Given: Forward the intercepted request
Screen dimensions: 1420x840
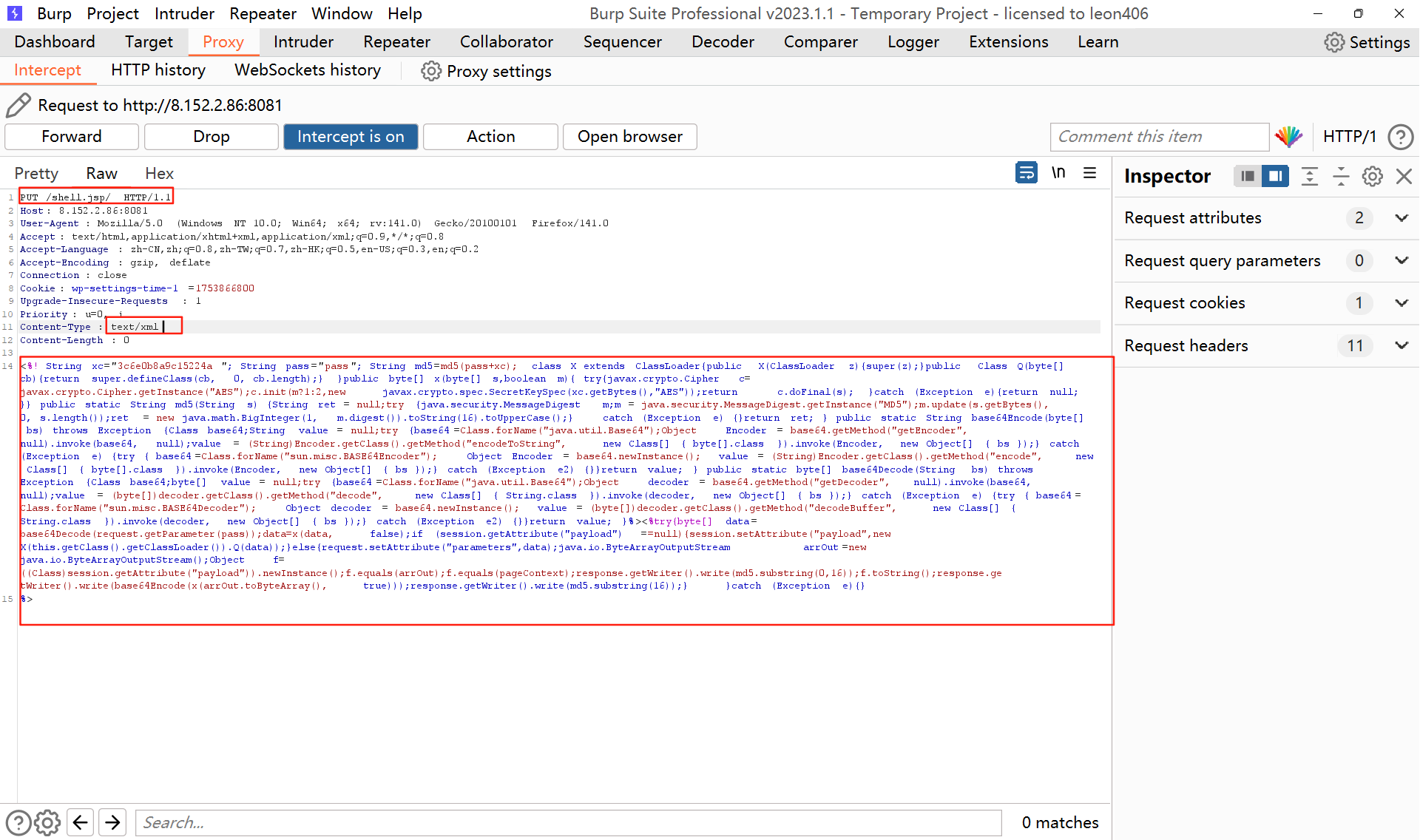Looking at the screenshot, I should tap(72, 137).
